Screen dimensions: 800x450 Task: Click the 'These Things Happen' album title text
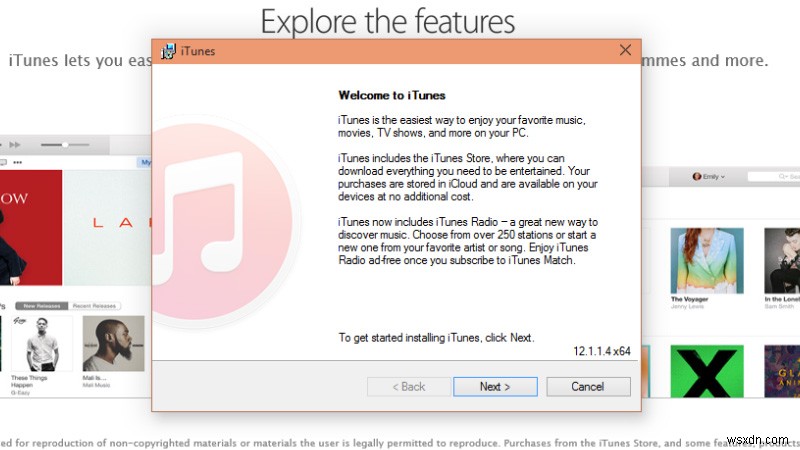(29, 381)
